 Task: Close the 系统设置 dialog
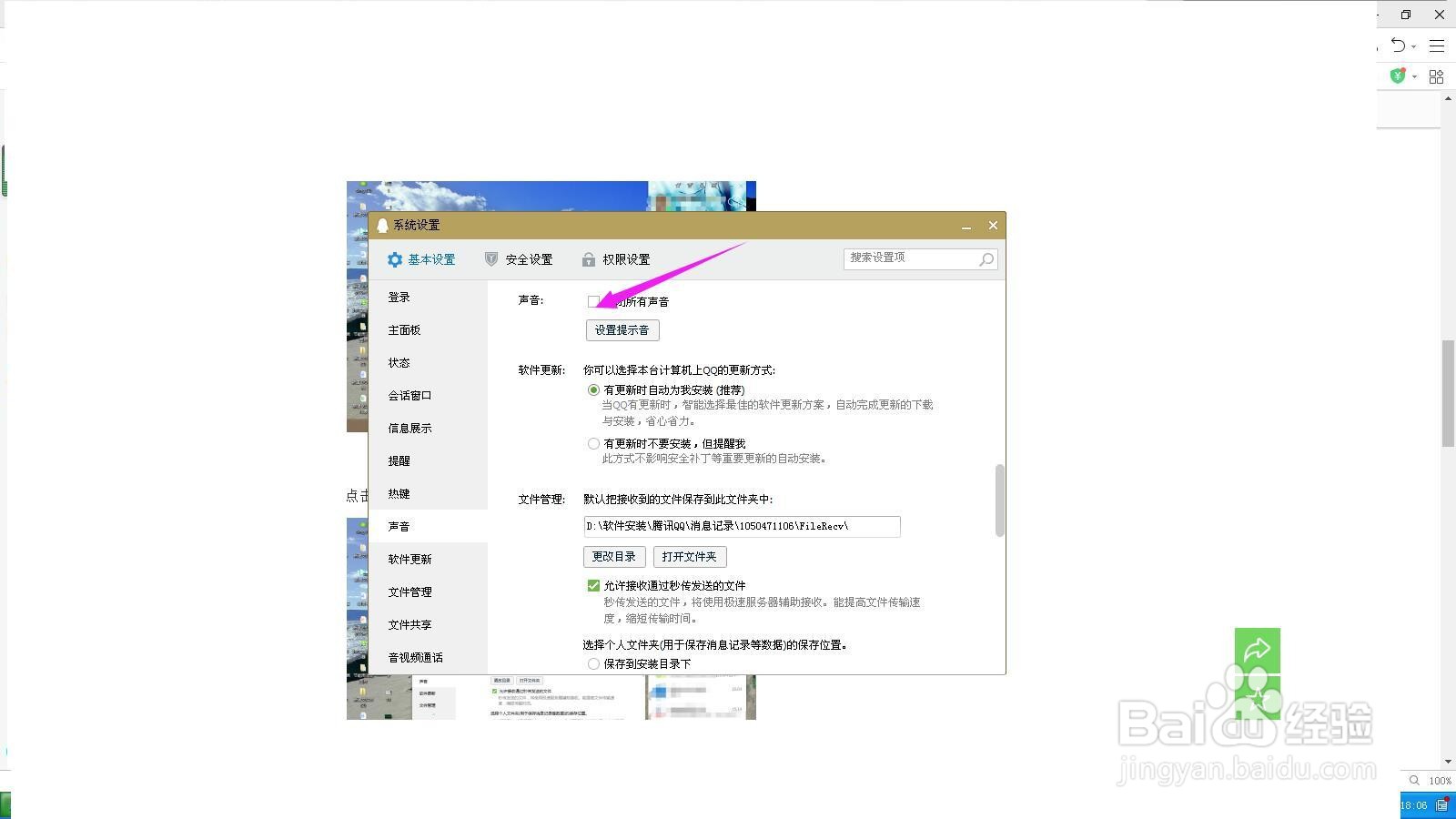click(993, 225)
